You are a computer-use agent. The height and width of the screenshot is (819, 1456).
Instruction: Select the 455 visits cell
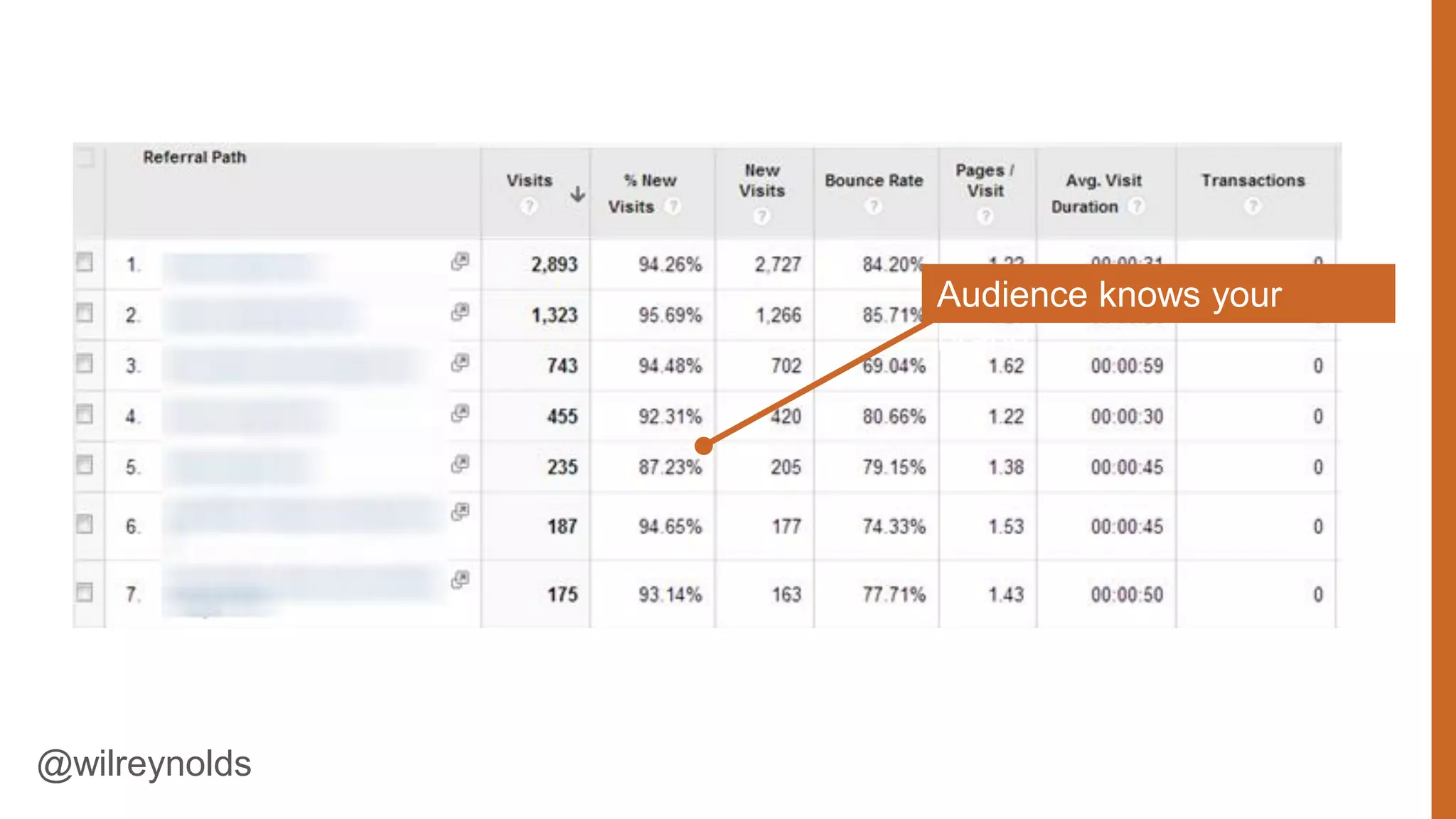tap(562, 416)
